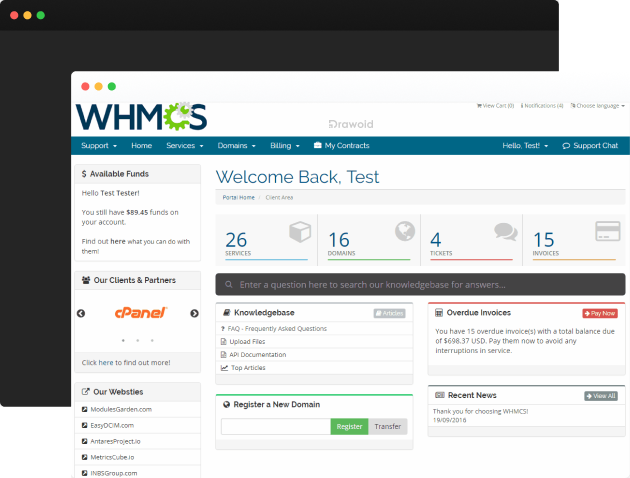This screenshot has height=478, width=630.
Task: Open the Upload Files article
Action: [247, 342]
